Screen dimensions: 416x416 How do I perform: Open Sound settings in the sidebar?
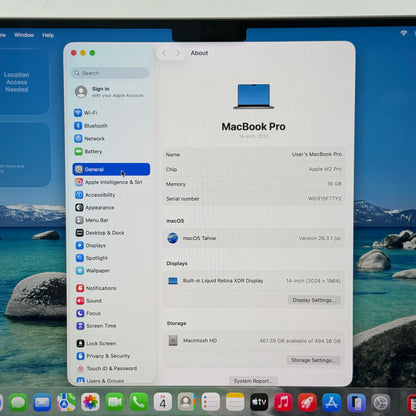(89, 301)
